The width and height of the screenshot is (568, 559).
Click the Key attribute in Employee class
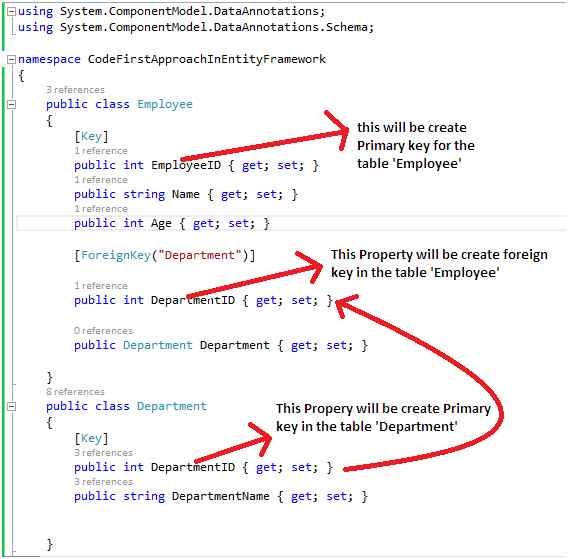point(91,136)
